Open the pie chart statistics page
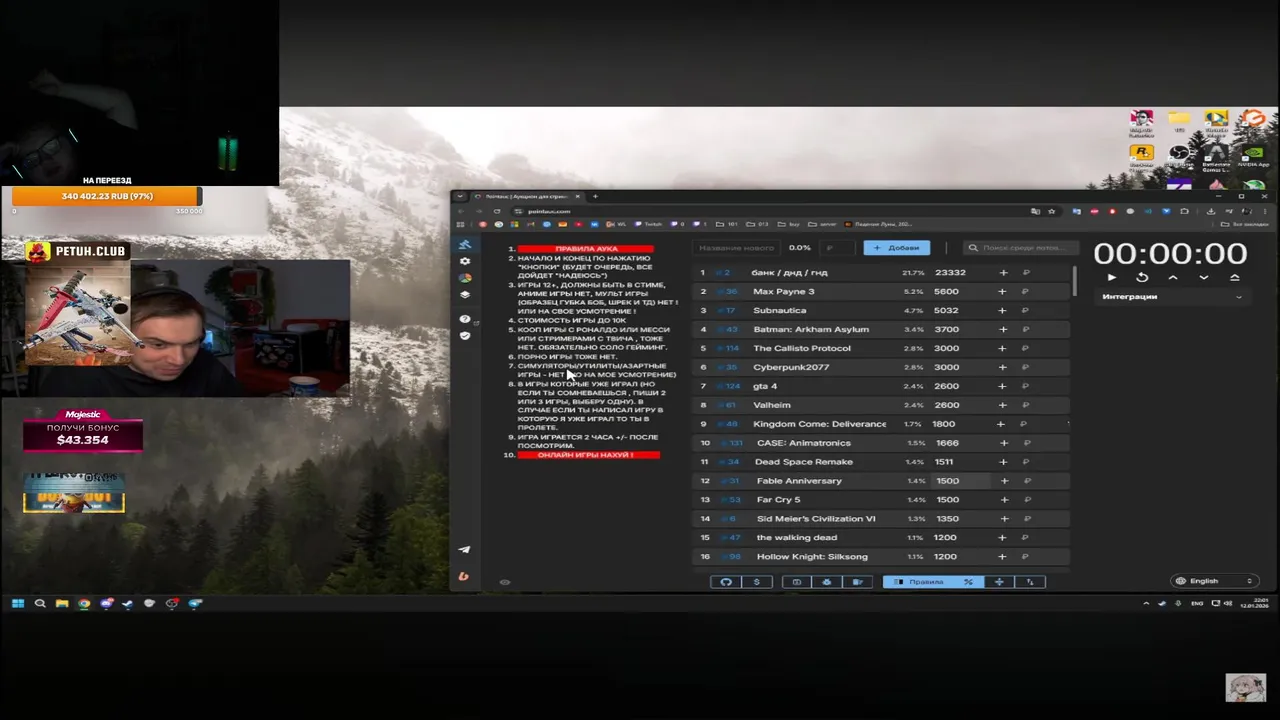 click(x=464, y=278)
